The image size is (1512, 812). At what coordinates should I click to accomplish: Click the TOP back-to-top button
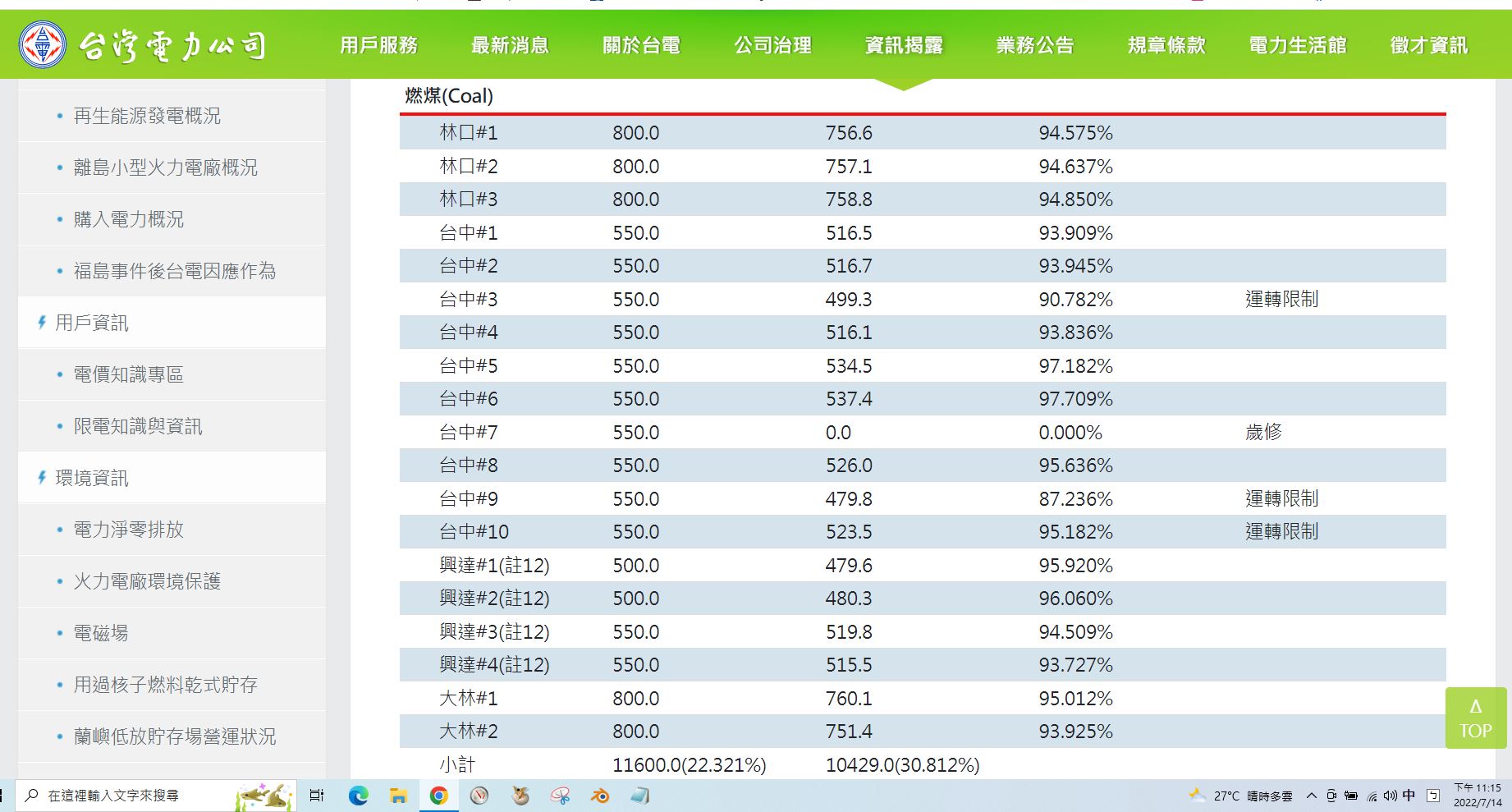(x=1475, y=718)
